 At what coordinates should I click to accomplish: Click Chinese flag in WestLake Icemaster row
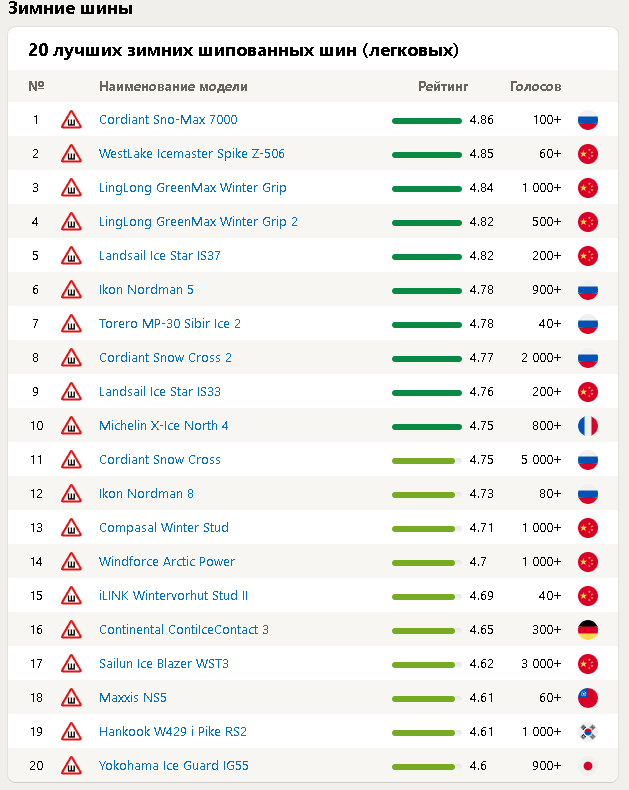pos(588,154)
